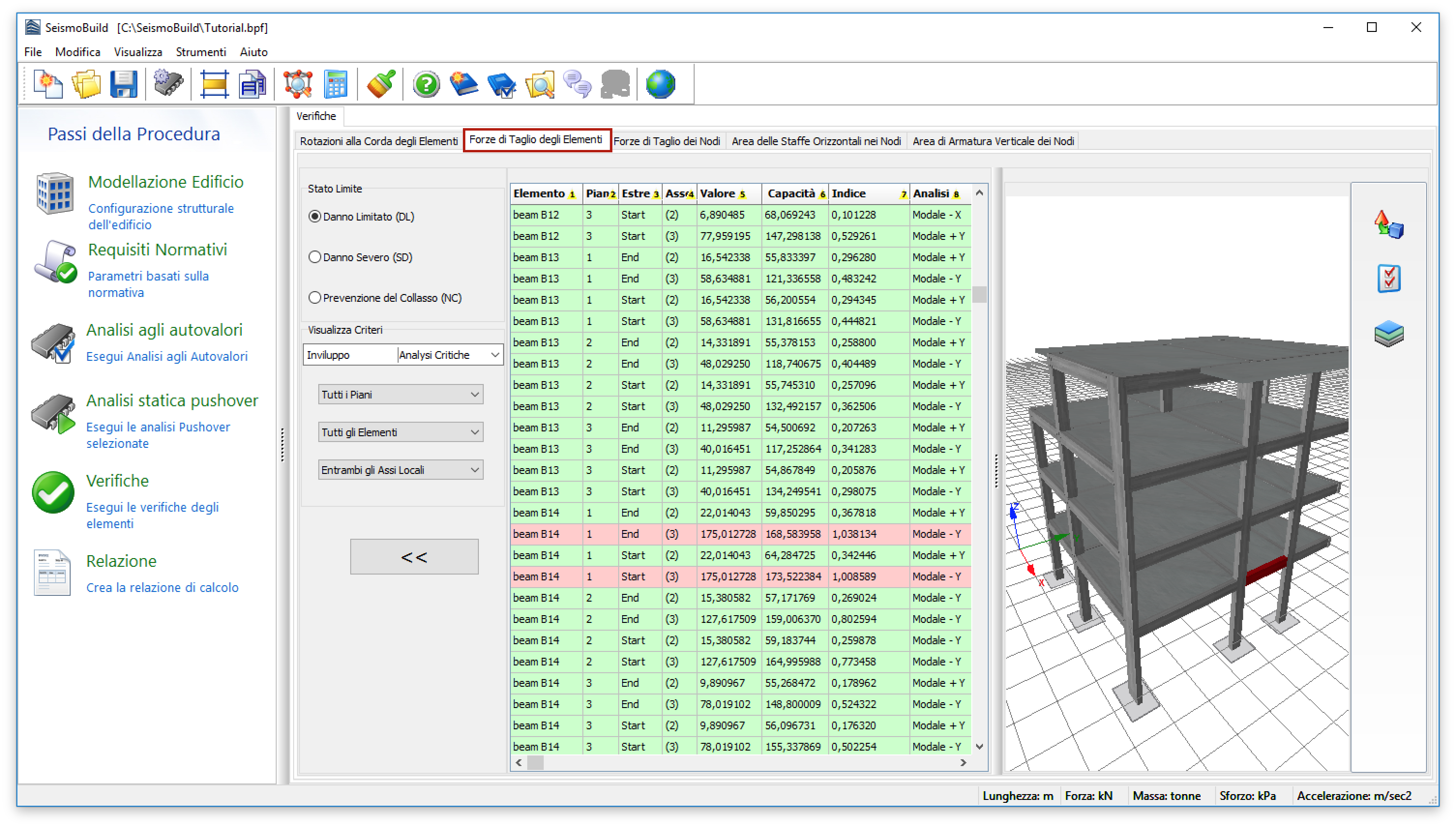Viewport: 1456px width, 827px height.
Task: Select Danno Severo (SD) radio button
Action: pos(315,257)
